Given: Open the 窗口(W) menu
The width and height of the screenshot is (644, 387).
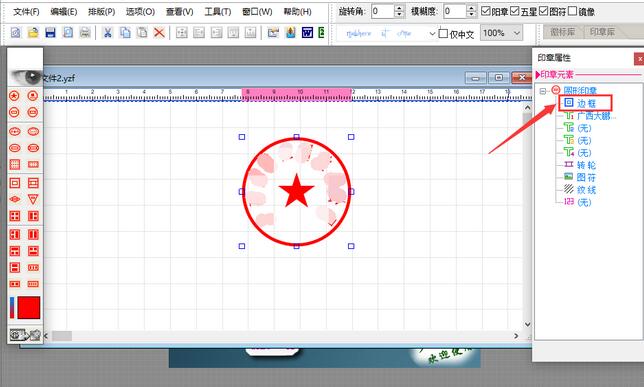Looking at the screenshot, I should [257, 12].
